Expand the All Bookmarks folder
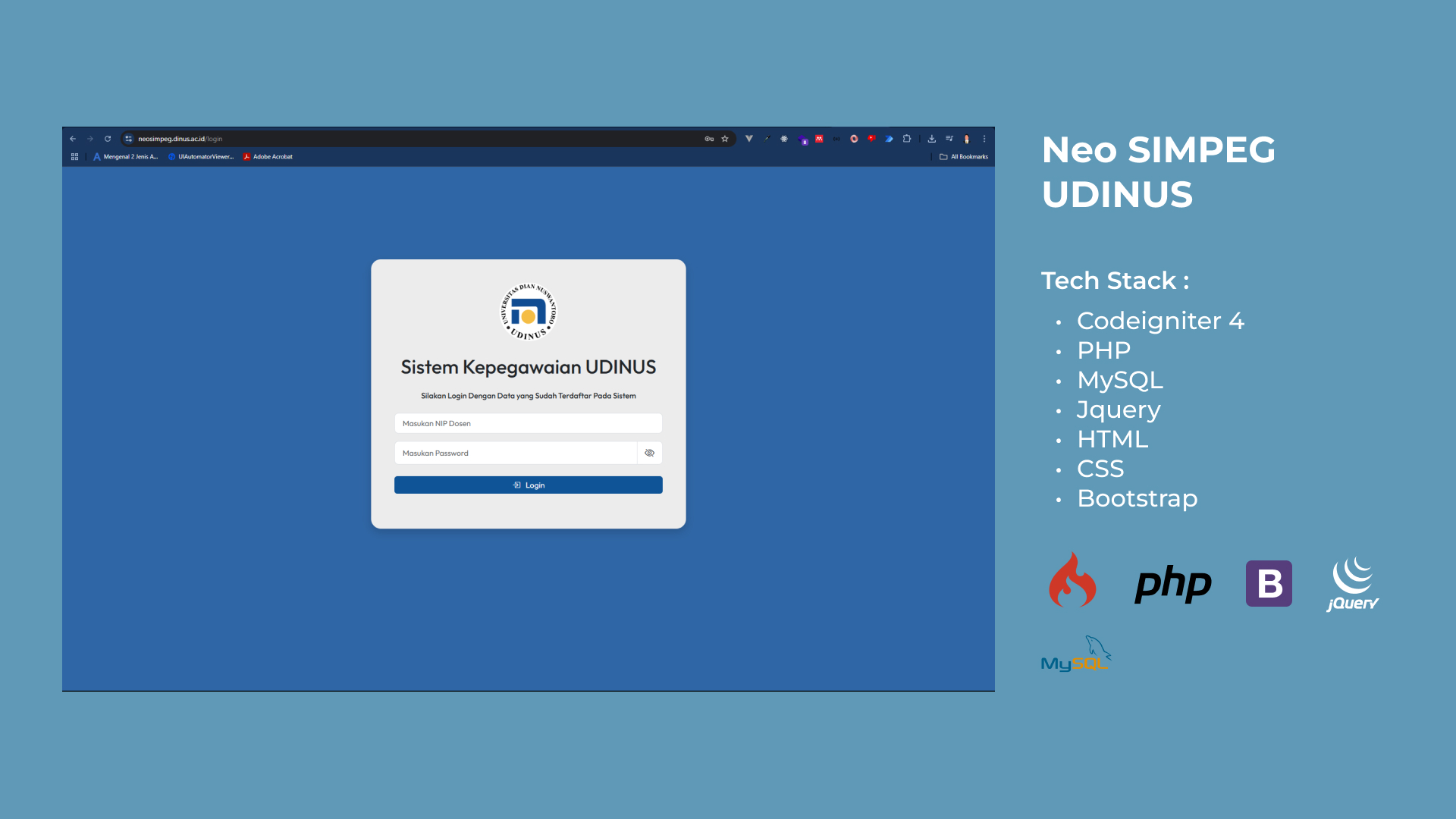This screenshot has height=819, width=1456. (964, 157)
